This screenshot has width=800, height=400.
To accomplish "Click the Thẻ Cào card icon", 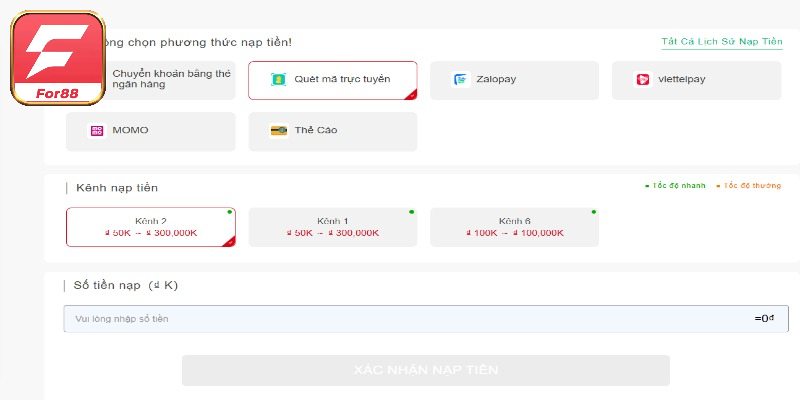I will pyautogui.click(x=279, y=131).
